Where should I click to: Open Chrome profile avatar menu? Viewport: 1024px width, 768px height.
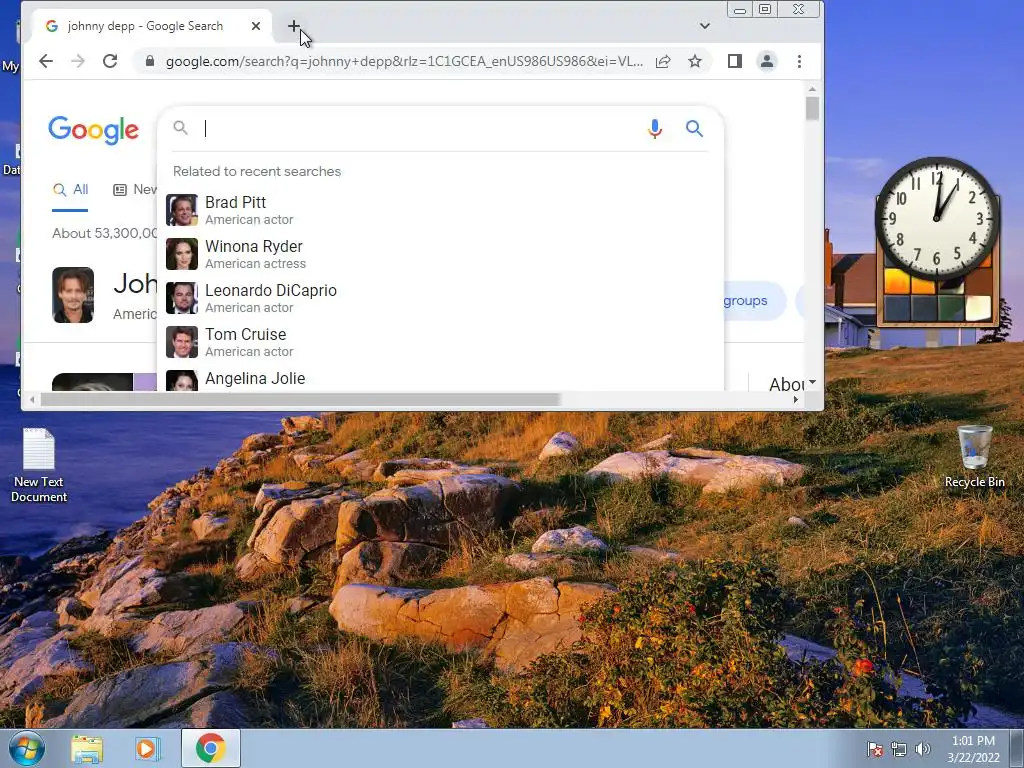pyautogui.click(x=767, y=61)
